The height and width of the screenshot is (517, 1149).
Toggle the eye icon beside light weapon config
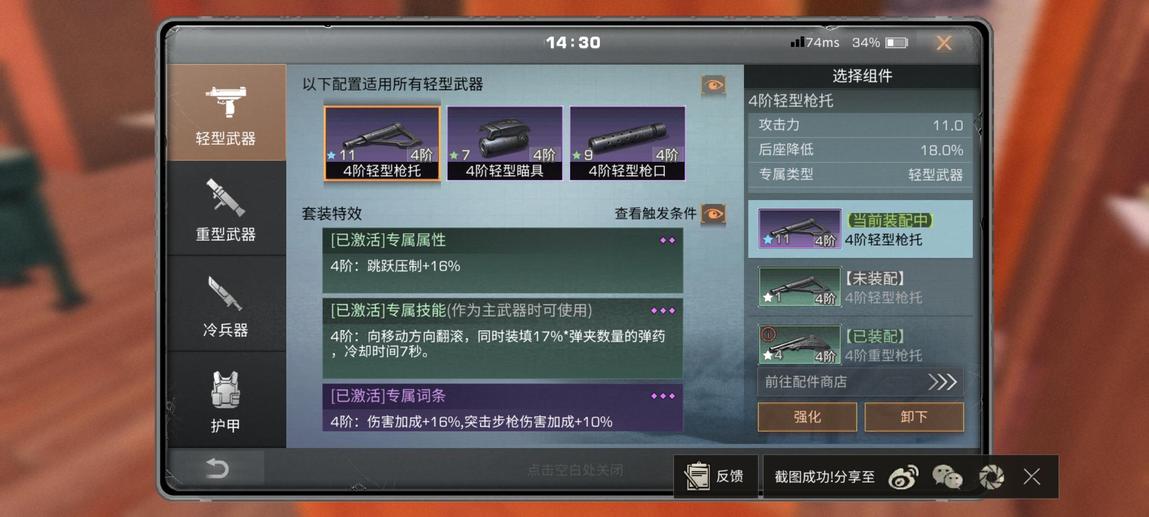(713, 86)
